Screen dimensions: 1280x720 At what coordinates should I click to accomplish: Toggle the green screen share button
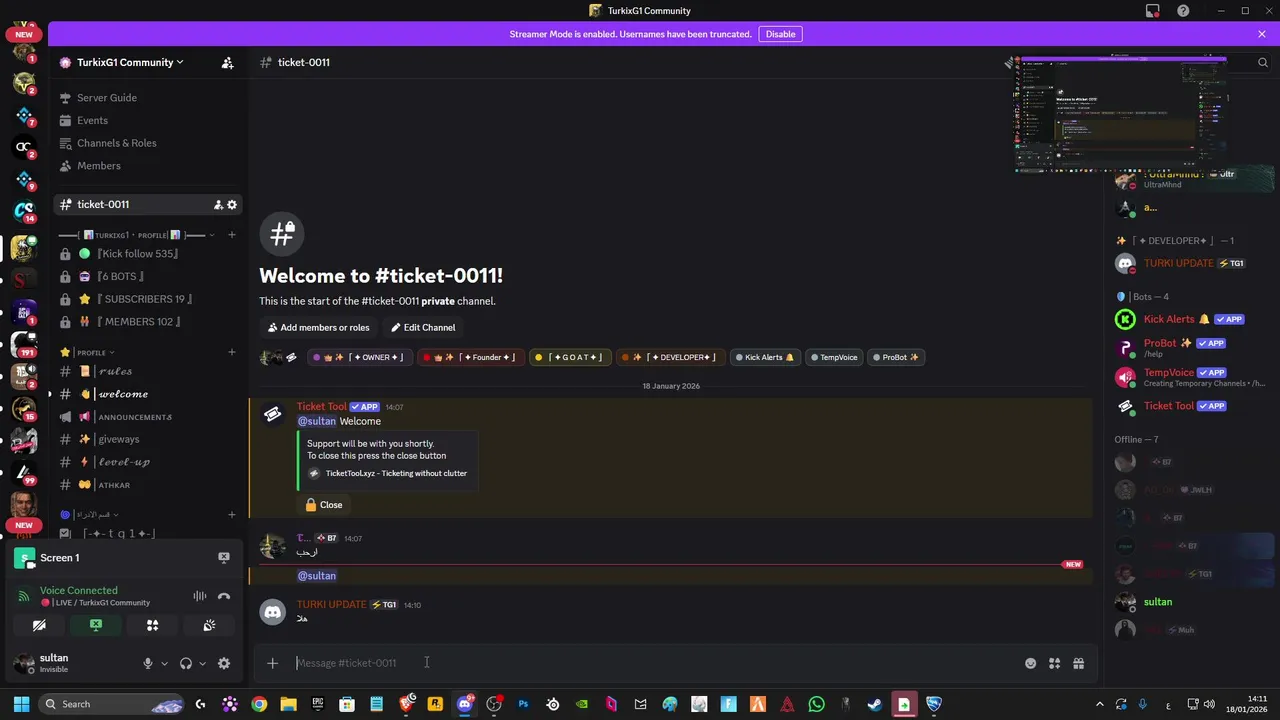tap(96, 625)
